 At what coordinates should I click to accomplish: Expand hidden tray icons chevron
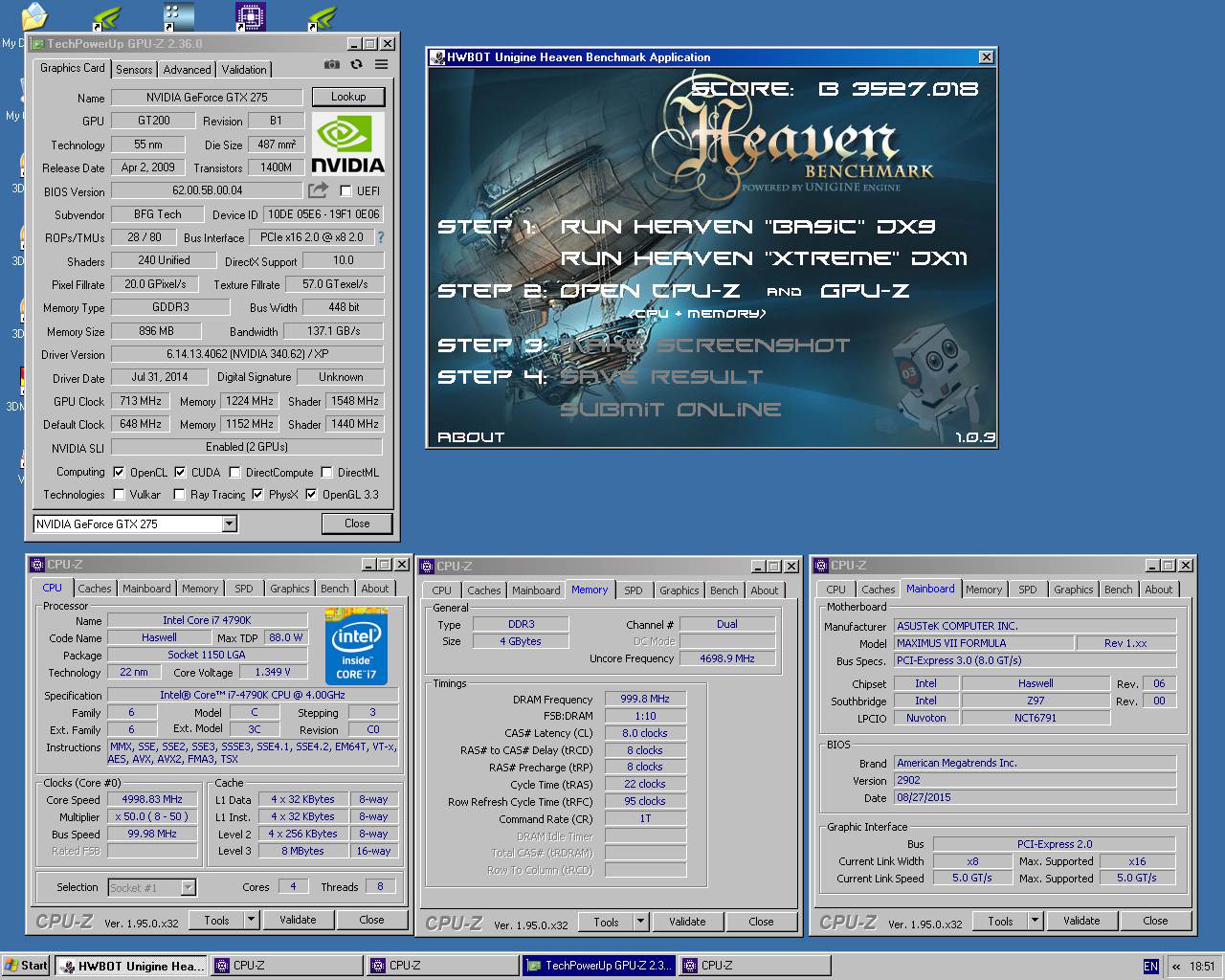[x=1176, y=967]
